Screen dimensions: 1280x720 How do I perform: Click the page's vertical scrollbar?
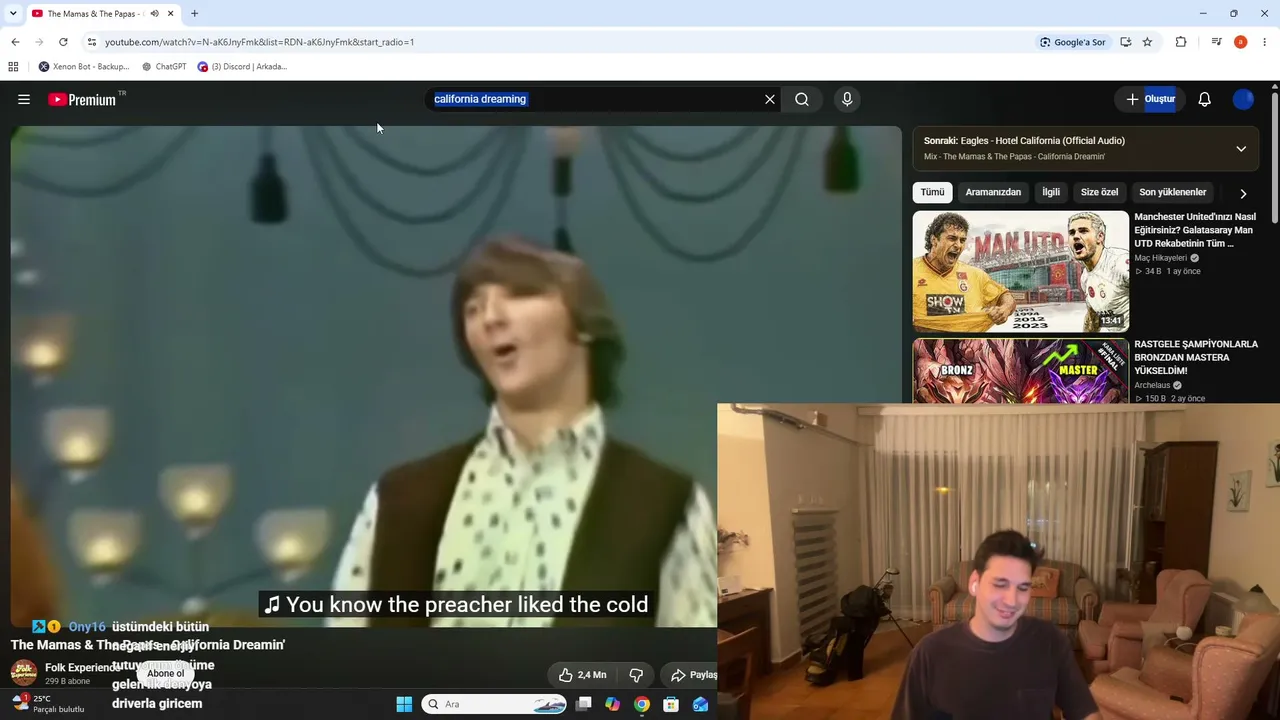[1275, 157]
